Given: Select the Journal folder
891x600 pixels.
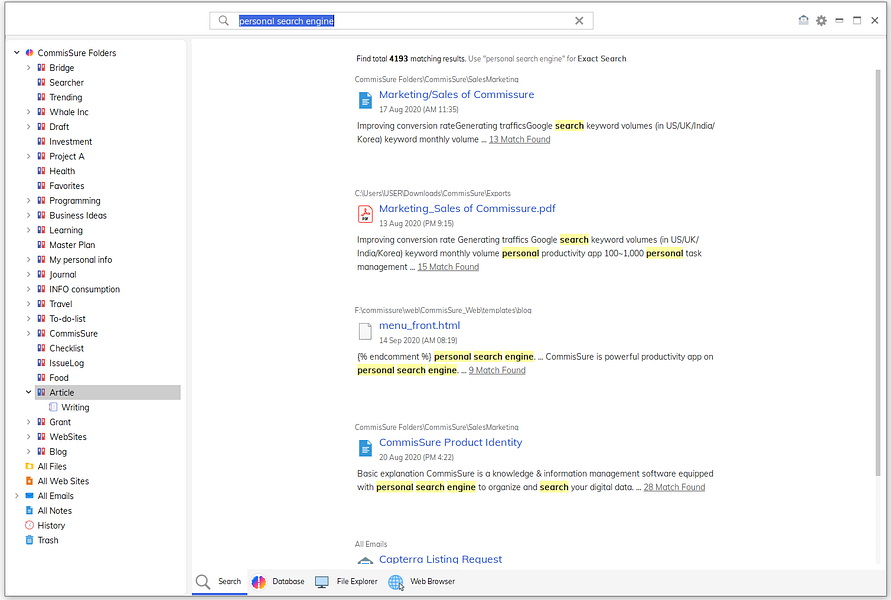Looking at the screenshot, I should (x=63, y=274).
